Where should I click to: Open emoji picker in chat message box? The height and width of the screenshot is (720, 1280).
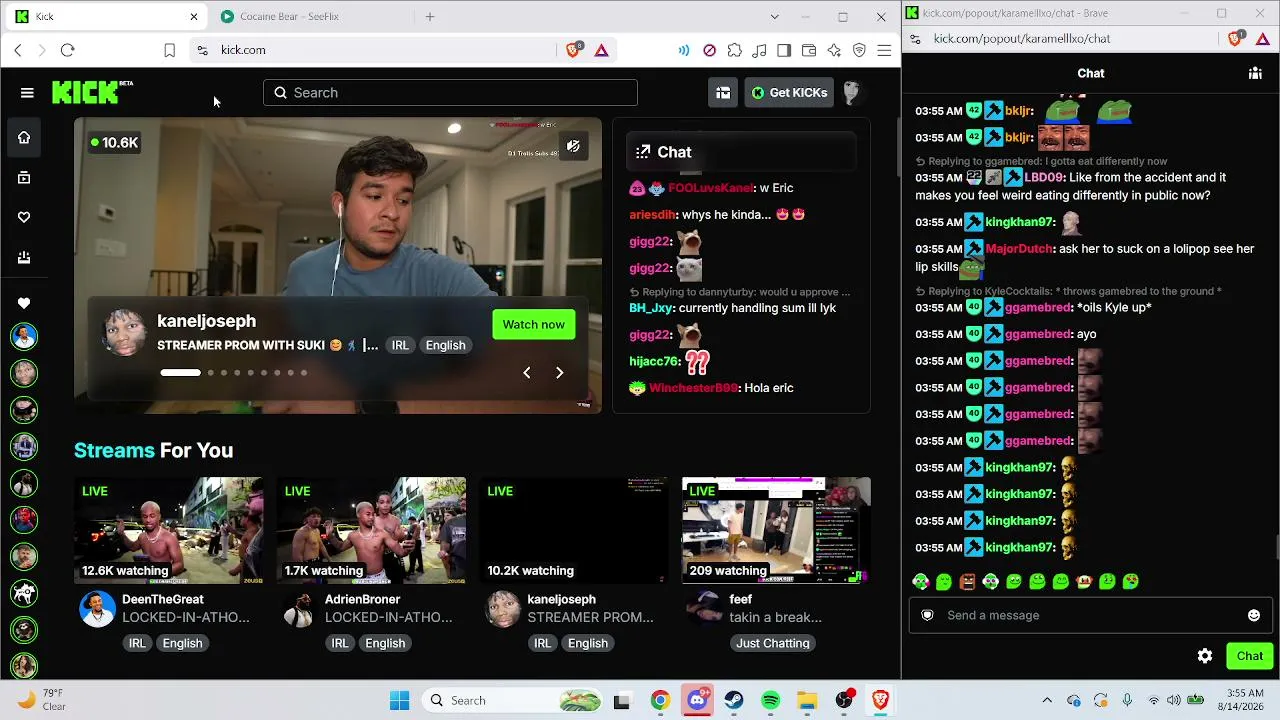point(1254,615)
